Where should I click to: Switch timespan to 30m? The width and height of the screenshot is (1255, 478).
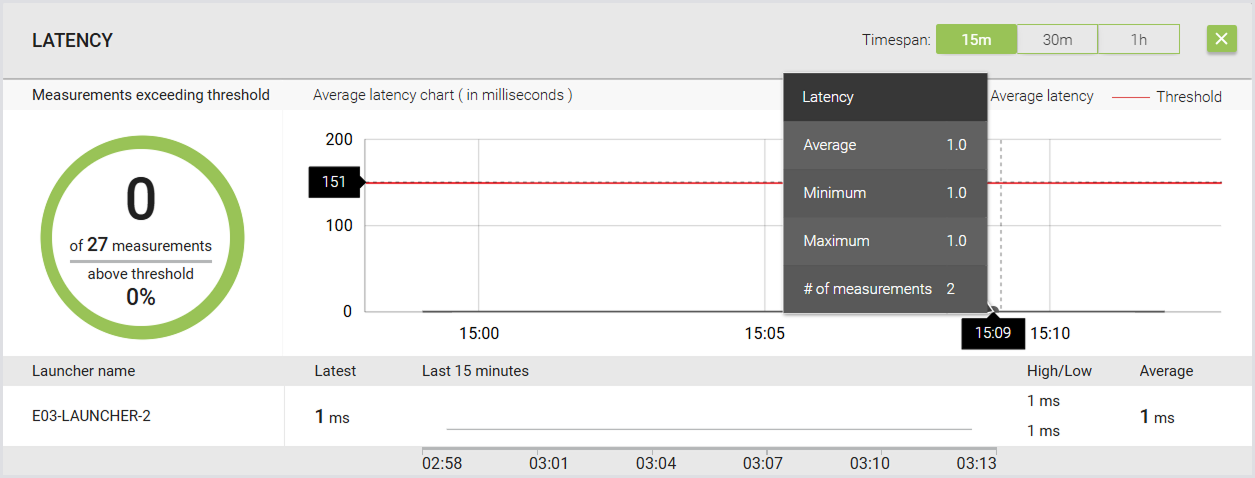click(x=1057, y=39)
